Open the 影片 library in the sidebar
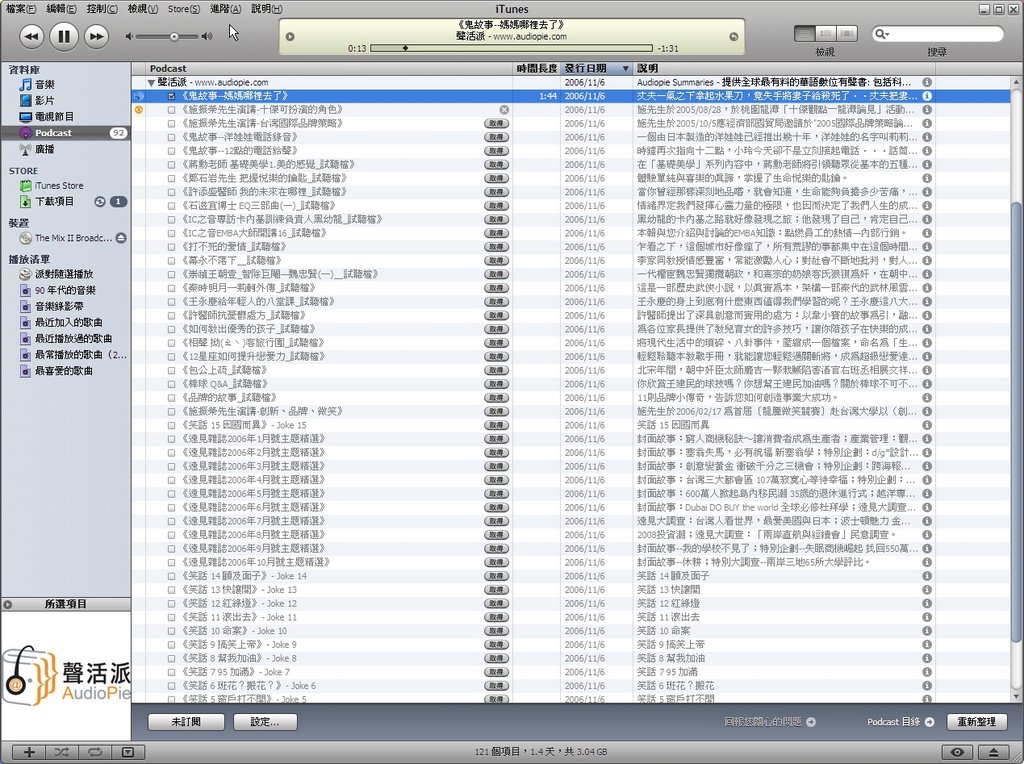Image resolution: width=1024 pixels, height=764 pixels. tap(44, 101)
